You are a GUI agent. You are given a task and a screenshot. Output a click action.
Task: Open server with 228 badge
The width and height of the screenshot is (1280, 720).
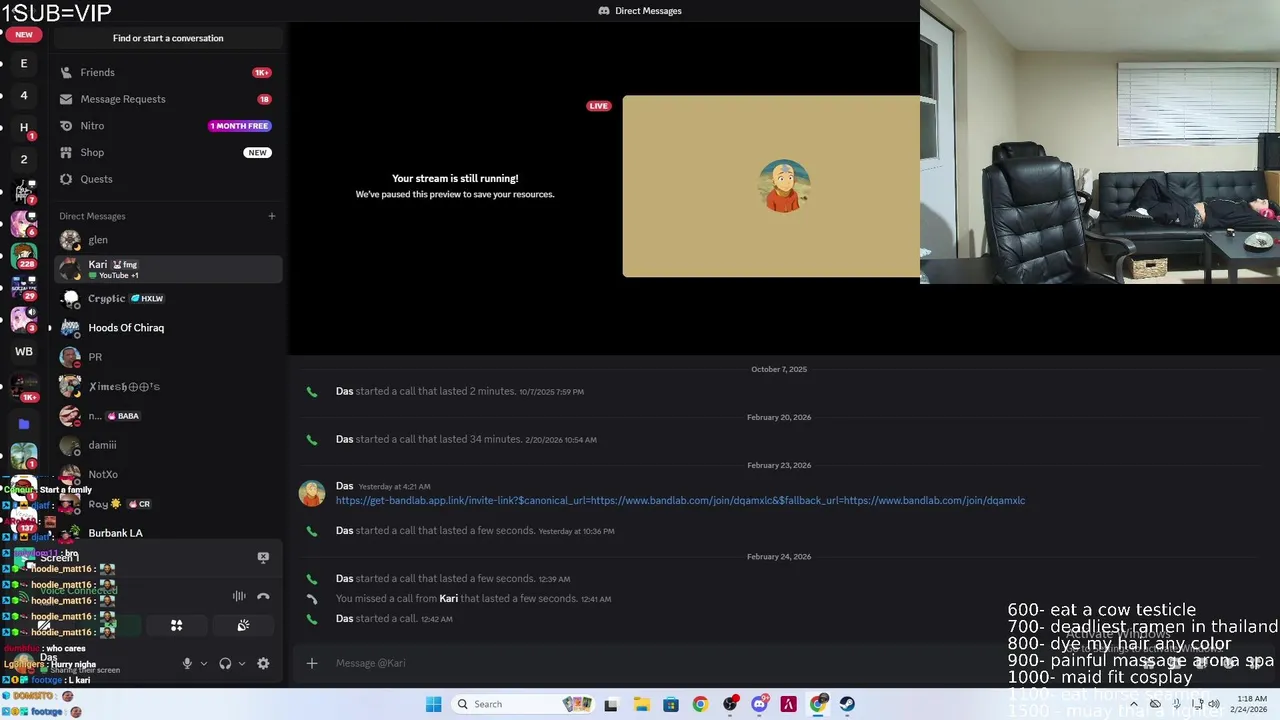pyautogui.click(x=24, y=256)
